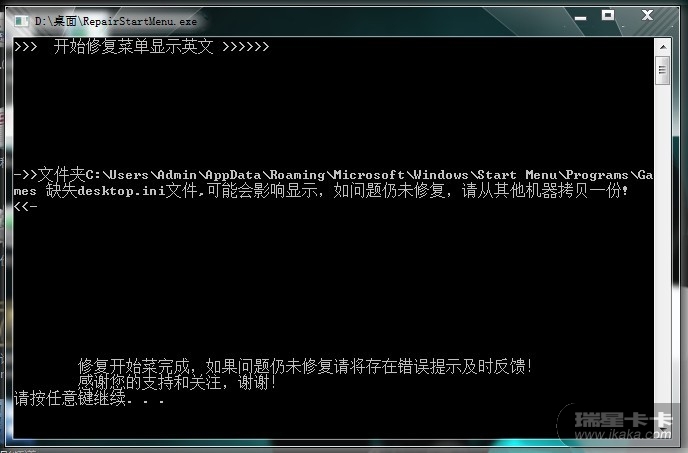Click the title text D:\桌面\RepairStartMenu.exe

[x=116, y=21]
